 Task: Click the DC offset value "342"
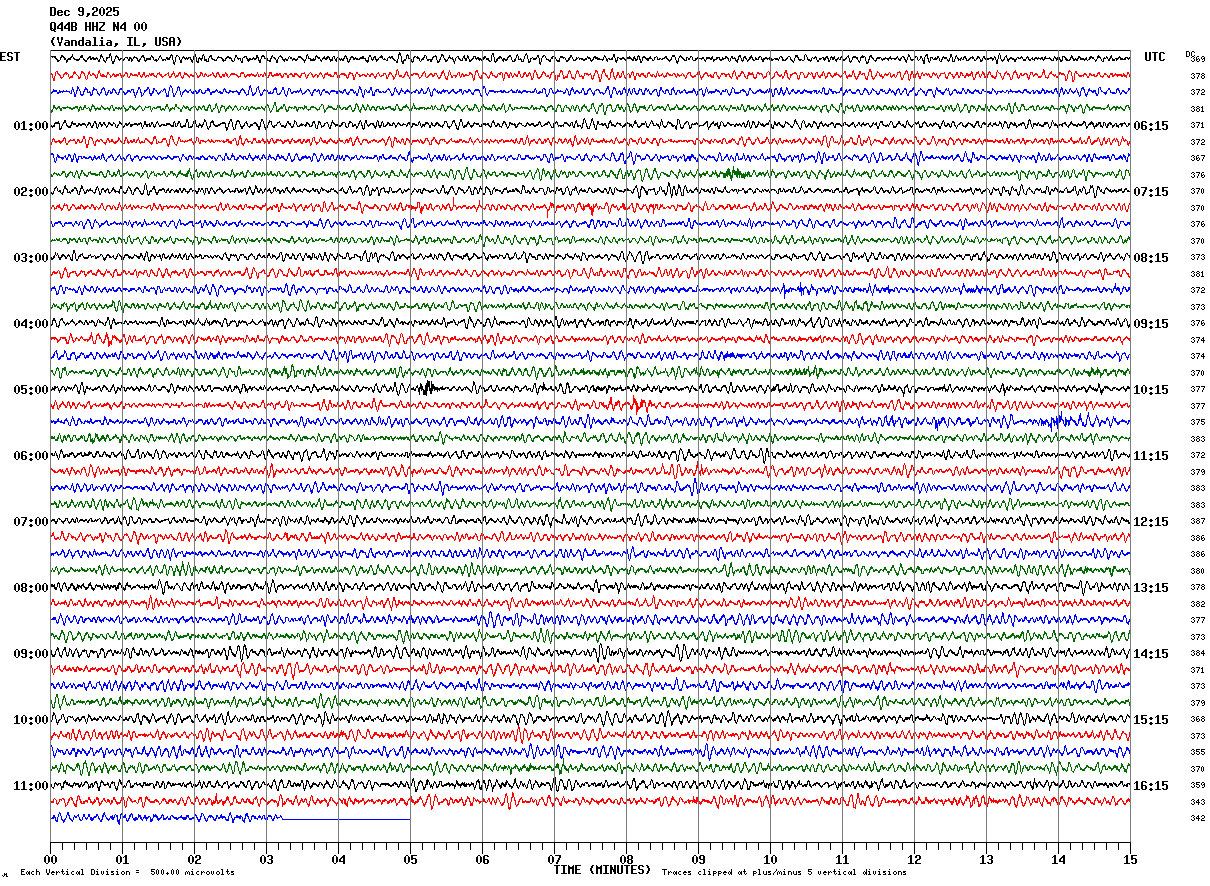(1197, 818)
